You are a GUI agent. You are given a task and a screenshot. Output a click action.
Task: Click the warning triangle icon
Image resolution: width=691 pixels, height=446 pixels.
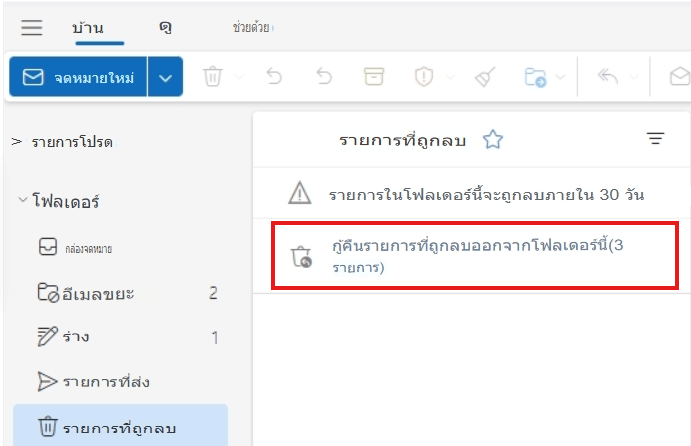[300, 193]
